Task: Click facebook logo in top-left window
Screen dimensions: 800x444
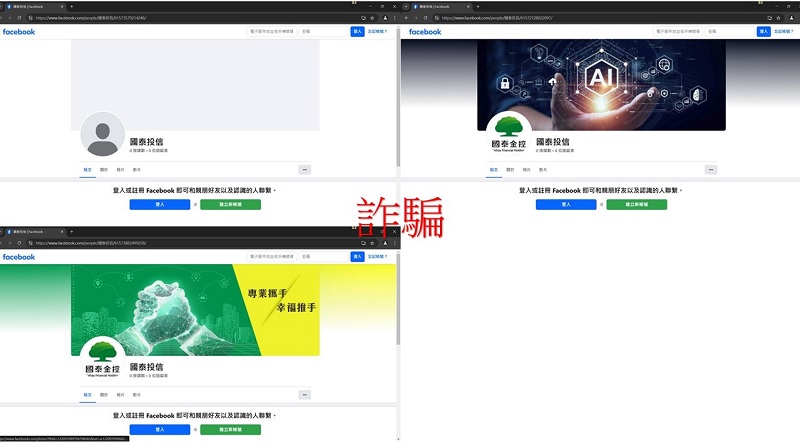Action: click(x=19, y=32)
